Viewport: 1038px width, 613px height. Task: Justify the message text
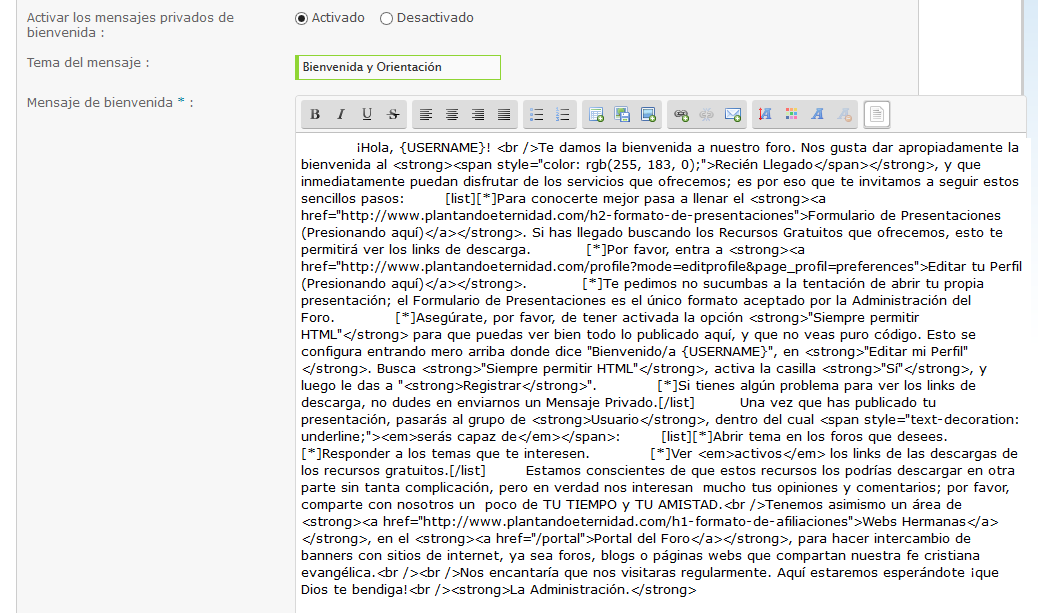tap(504, 115)
